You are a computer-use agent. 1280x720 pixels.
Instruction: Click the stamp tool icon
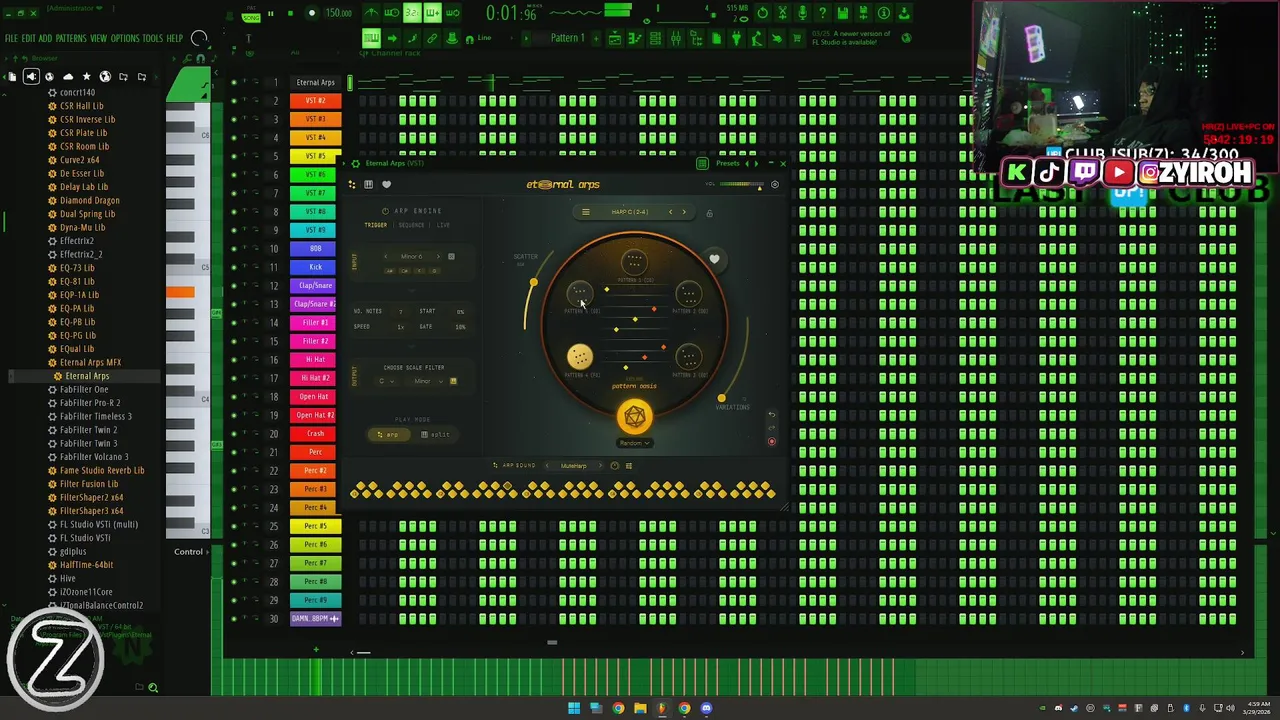[x=452, y=38]
